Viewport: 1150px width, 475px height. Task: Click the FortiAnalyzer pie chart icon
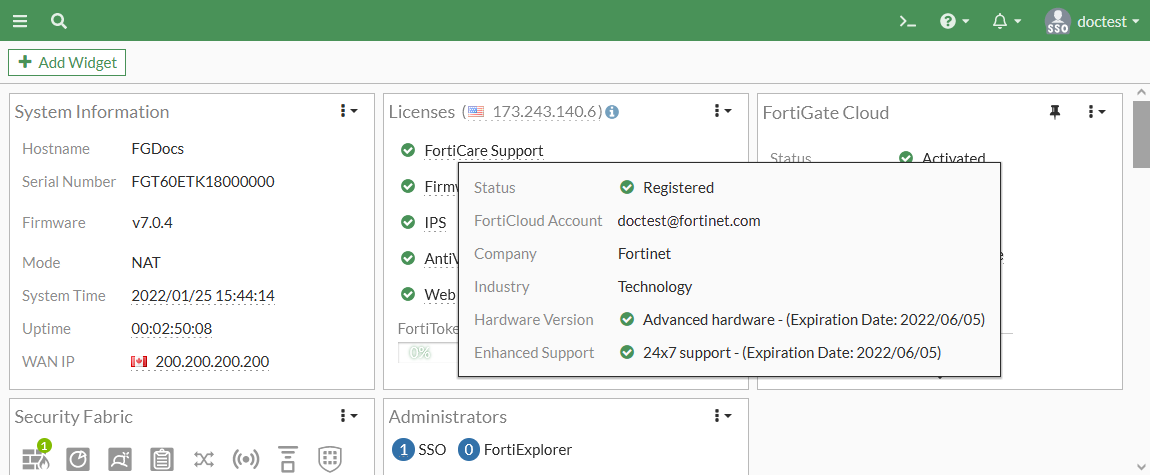(78, 459)
